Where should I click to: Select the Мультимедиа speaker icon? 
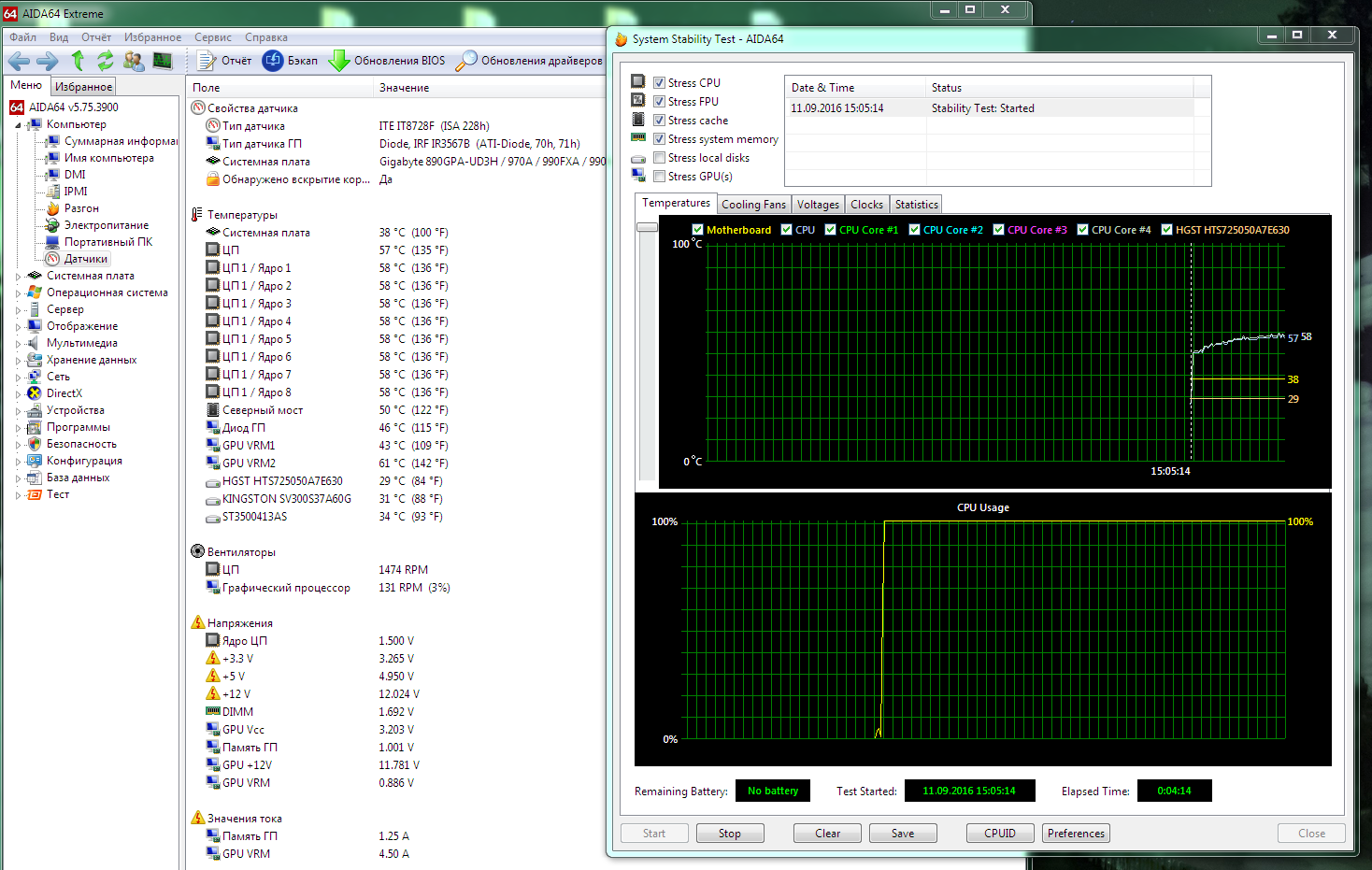35,343
